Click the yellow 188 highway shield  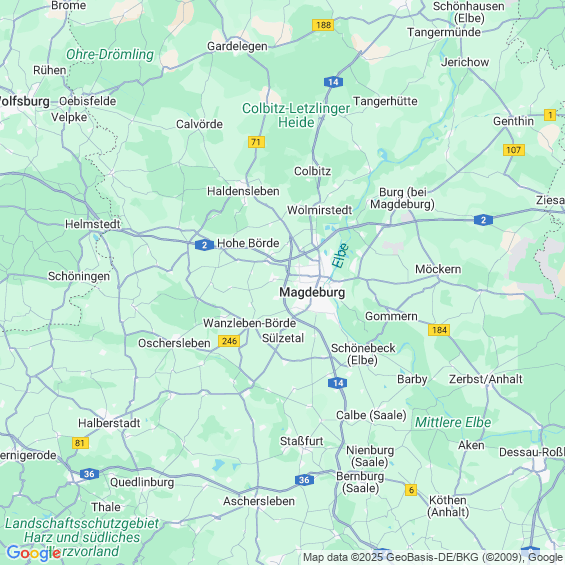(323, 25)
